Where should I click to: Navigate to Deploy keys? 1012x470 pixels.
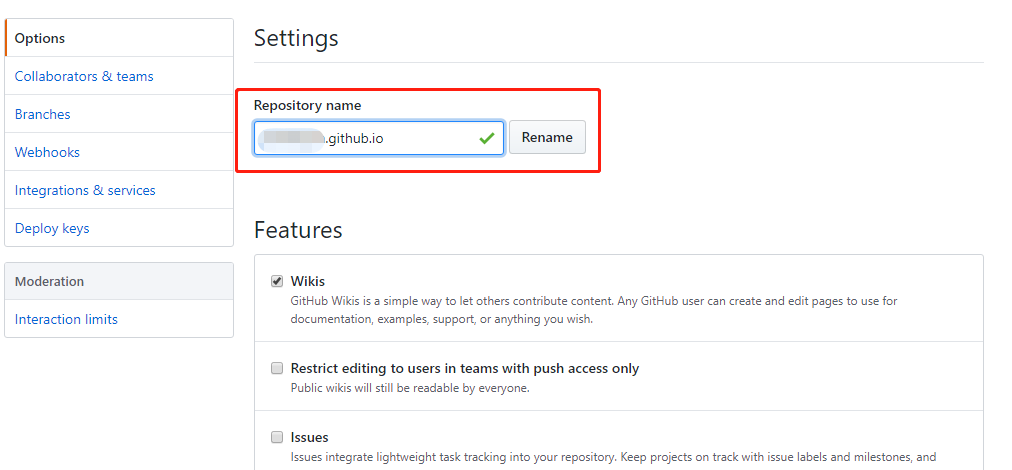tap(52, 228)
